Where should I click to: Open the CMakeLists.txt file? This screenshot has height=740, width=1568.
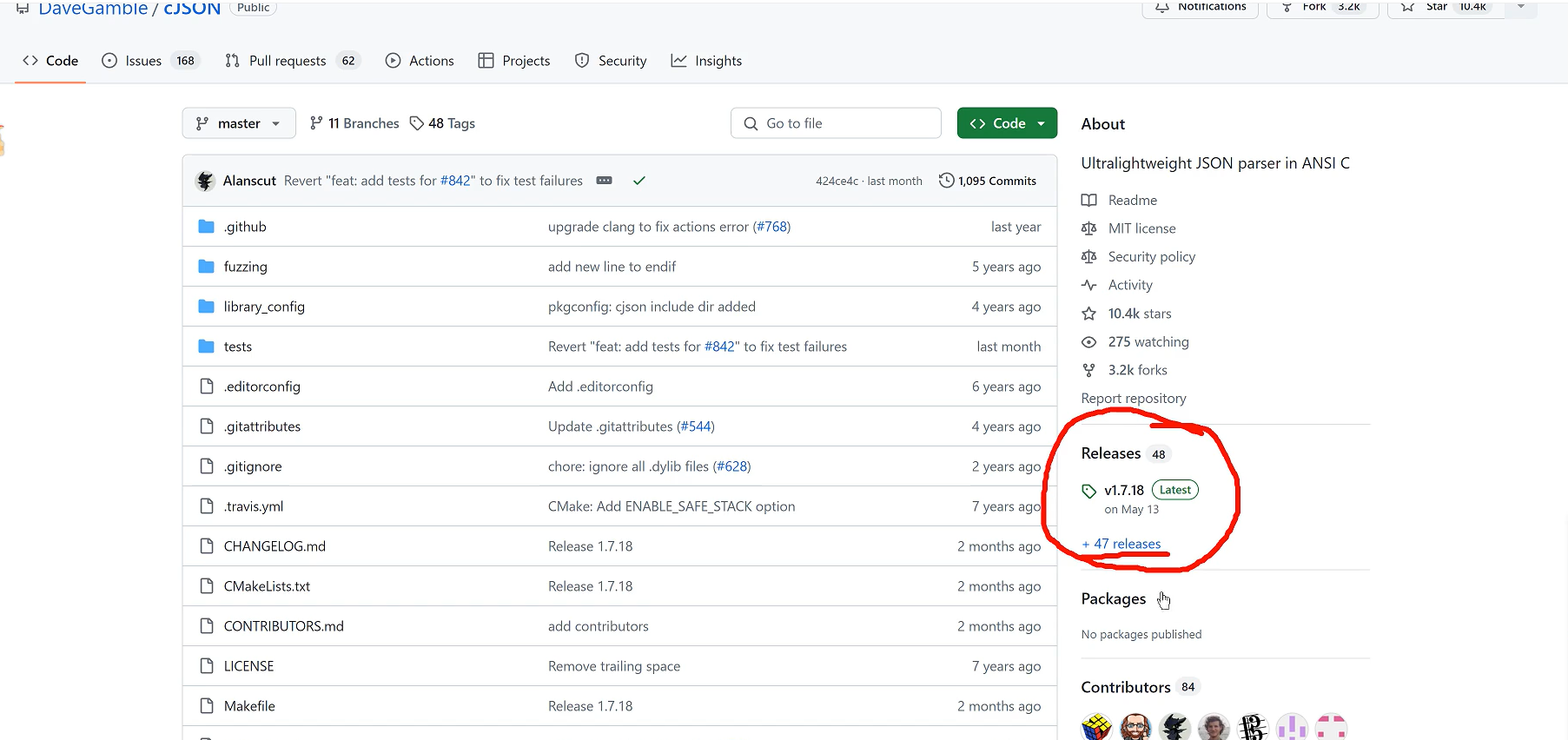[267, 586]
